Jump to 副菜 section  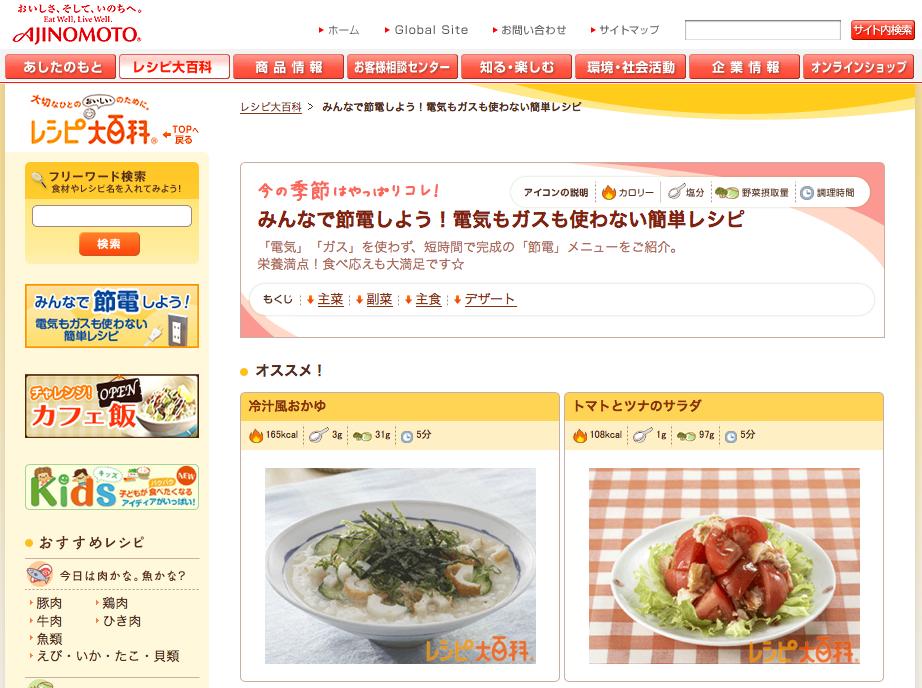click(379, 299)
